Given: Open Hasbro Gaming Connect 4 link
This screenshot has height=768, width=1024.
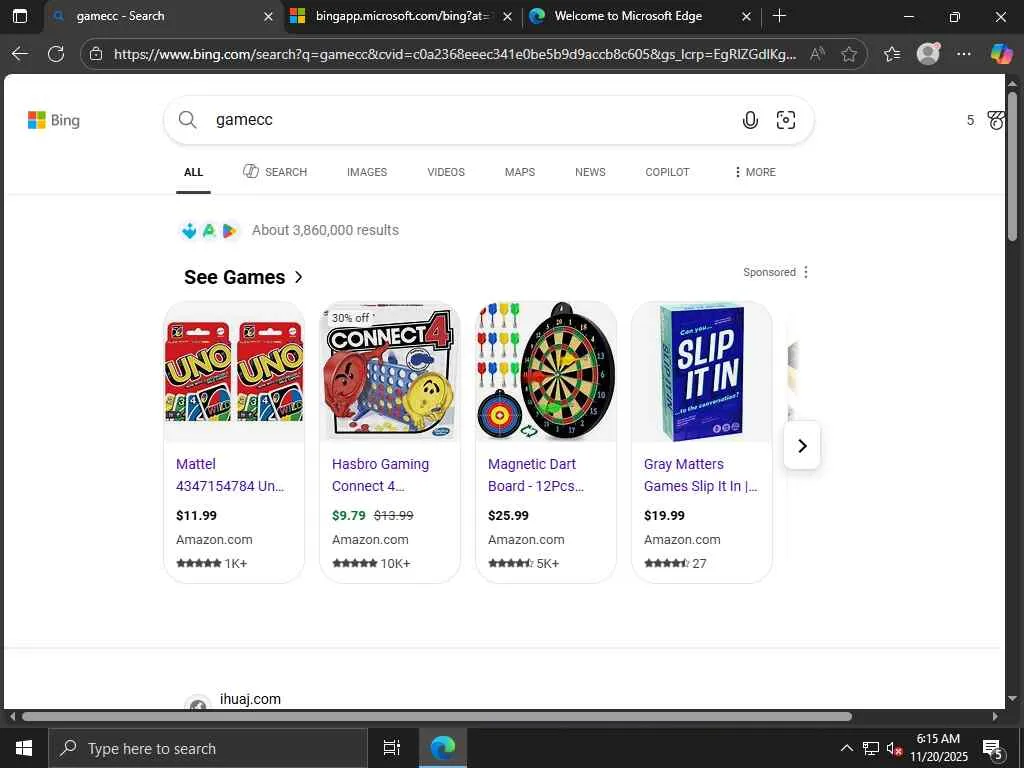Looking at the screenshot, I should (x=380, y=475).
